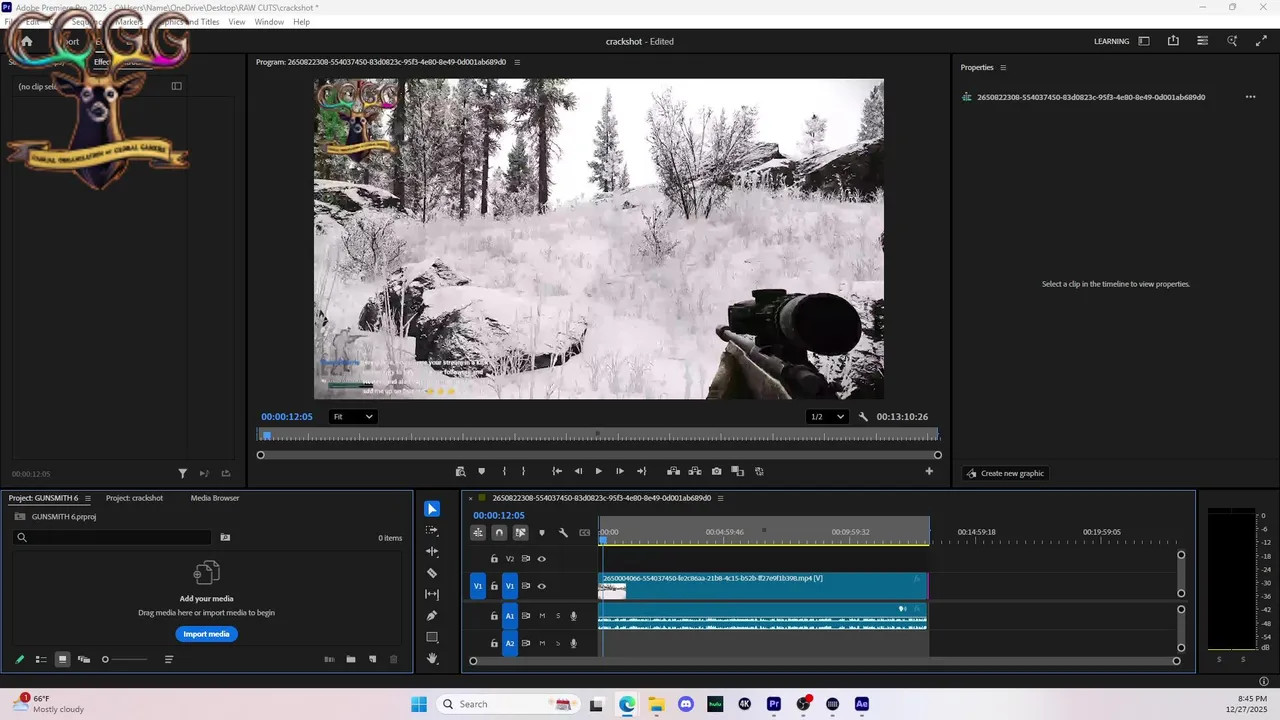
Task: Toggle captions track CC button
Action: [584, 533]
